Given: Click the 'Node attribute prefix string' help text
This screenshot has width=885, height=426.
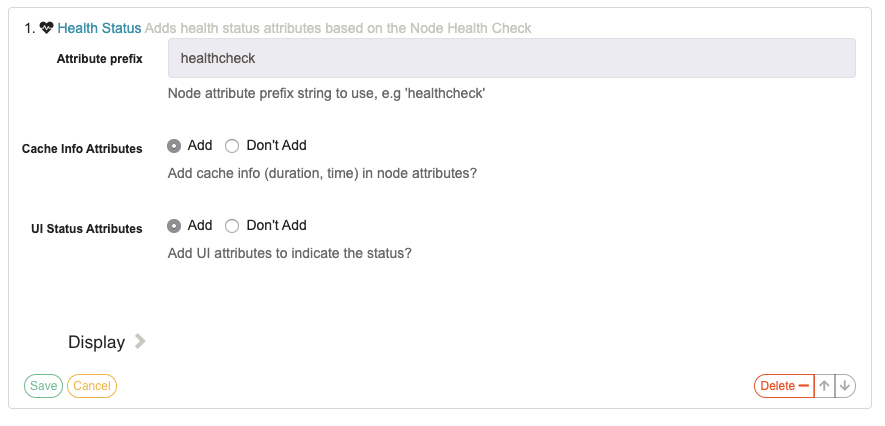Looking at the screenshot, I should point(326,93).
